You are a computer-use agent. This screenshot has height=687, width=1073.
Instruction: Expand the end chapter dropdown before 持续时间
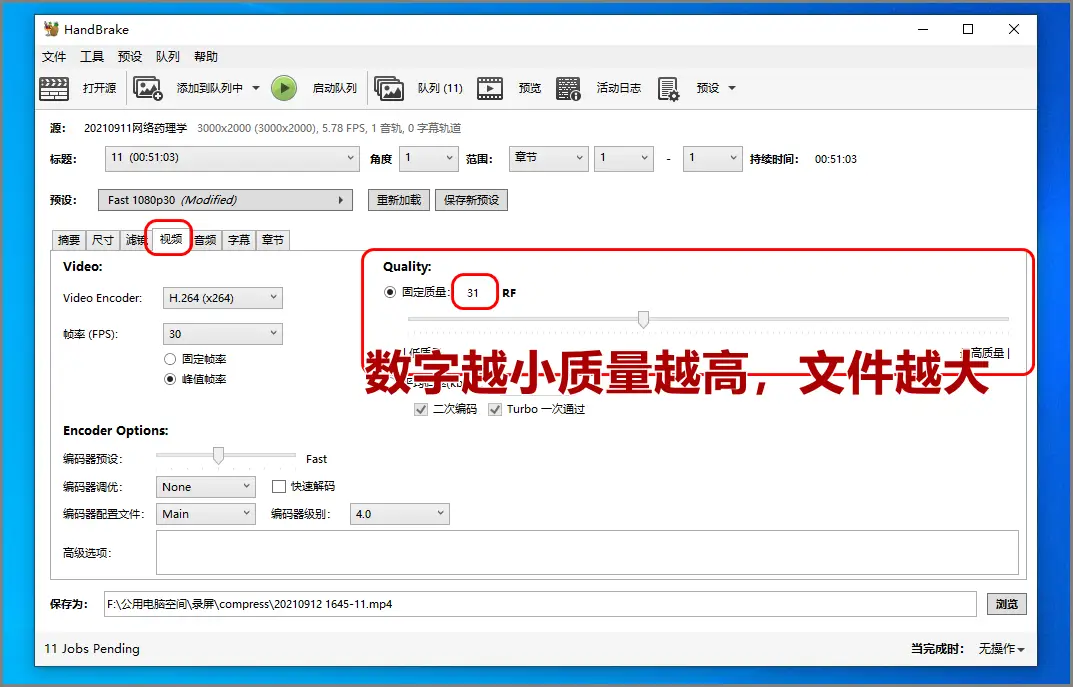tap(712, 158)
